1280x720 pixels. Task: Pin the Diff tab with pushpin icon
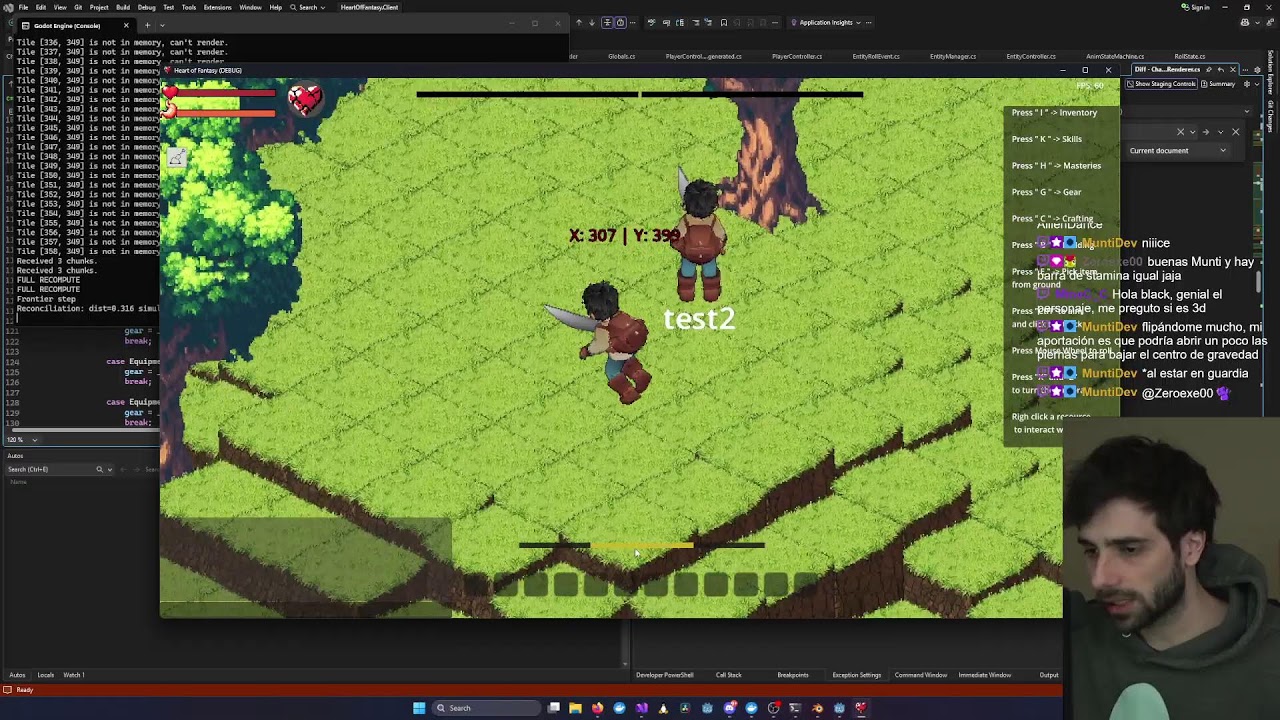coord(1209,70)
